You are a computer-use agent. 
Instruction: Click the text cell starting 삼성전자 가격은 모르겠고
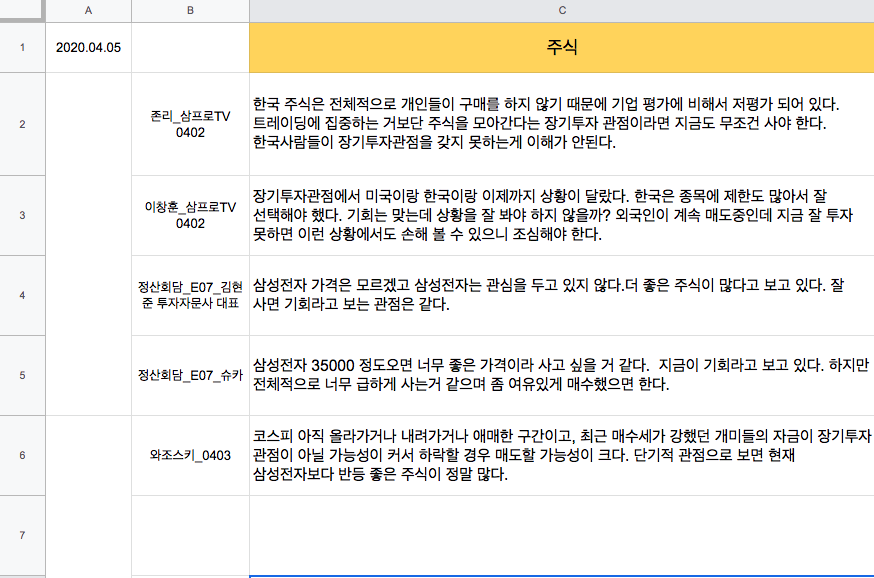click(x=562, y=295)
